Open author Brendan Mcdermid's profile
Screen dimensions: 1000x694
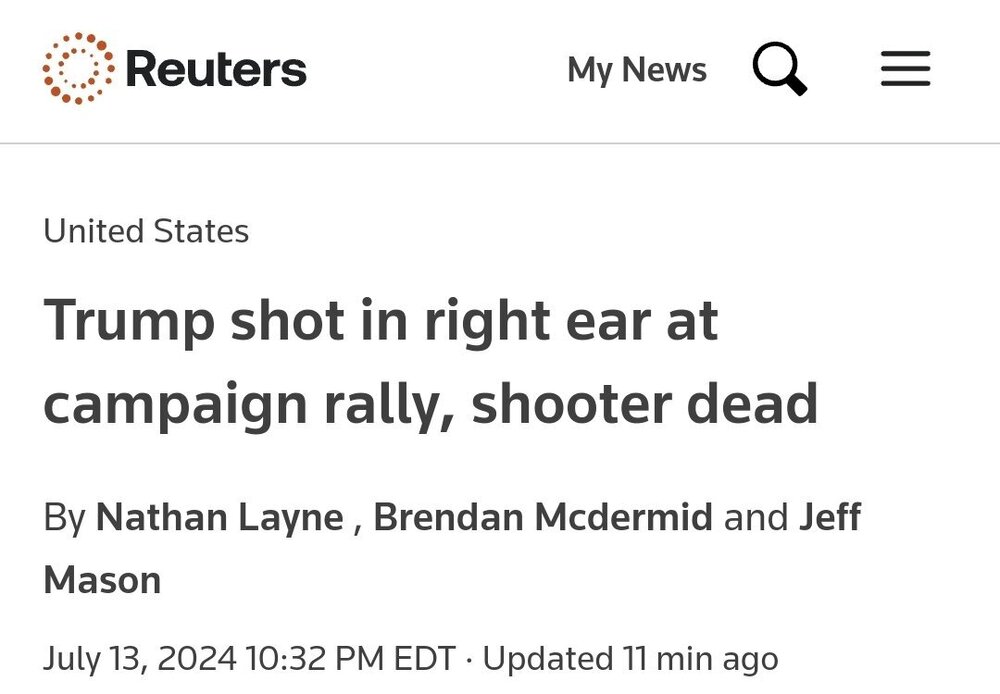click(543, 517)
